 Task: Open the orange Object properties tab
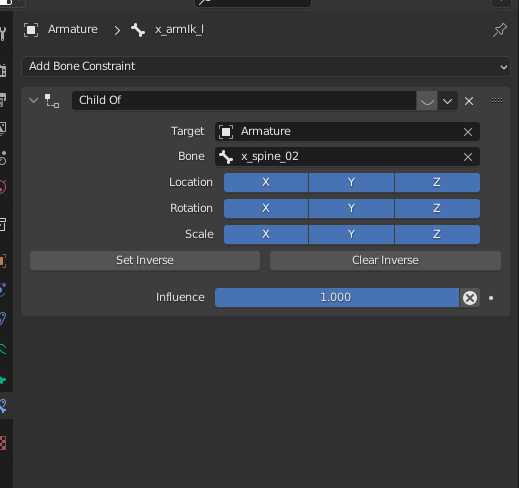[x=3, y=261]
